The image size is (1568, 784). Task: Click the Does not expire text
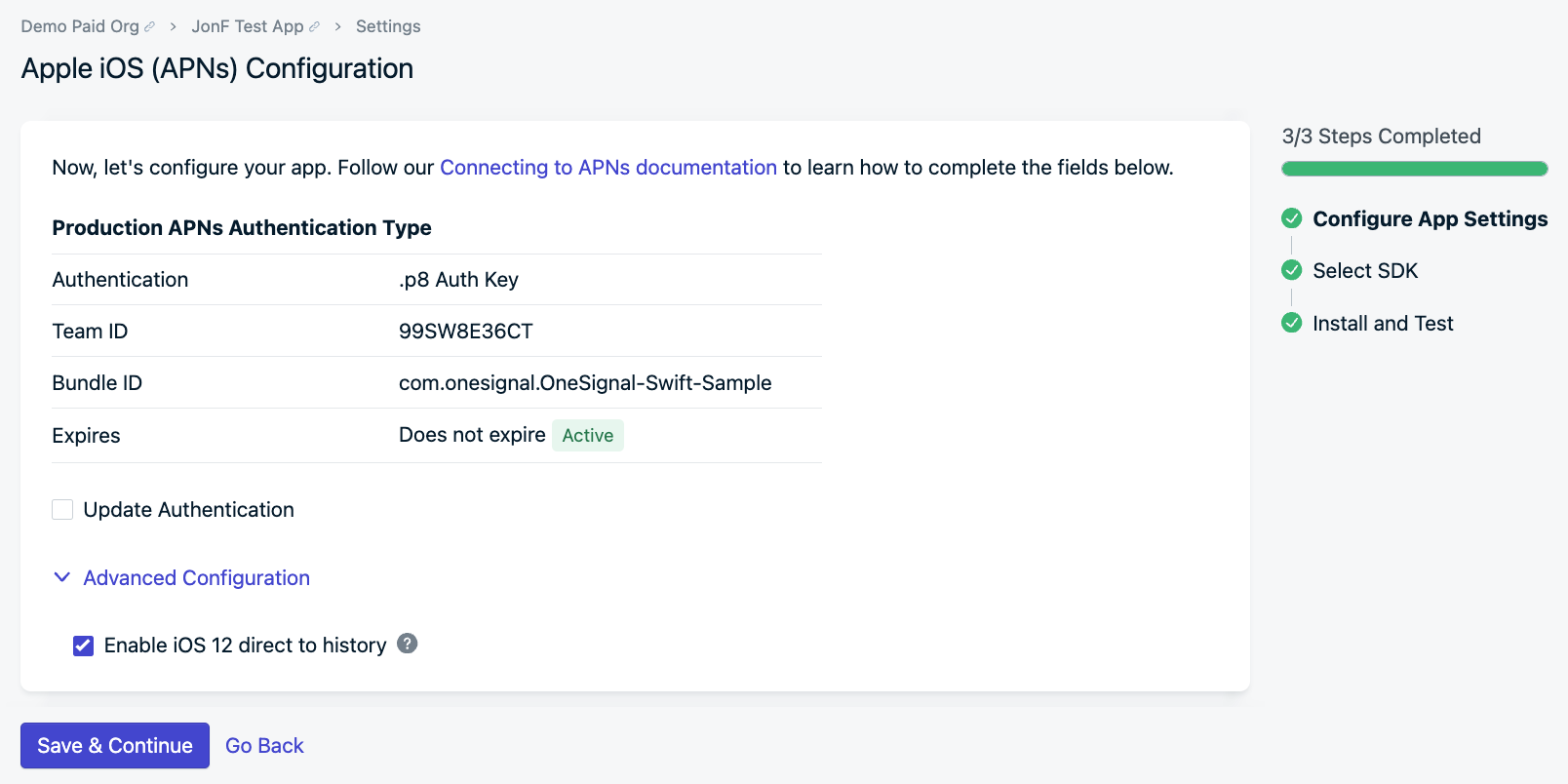pyautogui.click(x=472, y=435)
